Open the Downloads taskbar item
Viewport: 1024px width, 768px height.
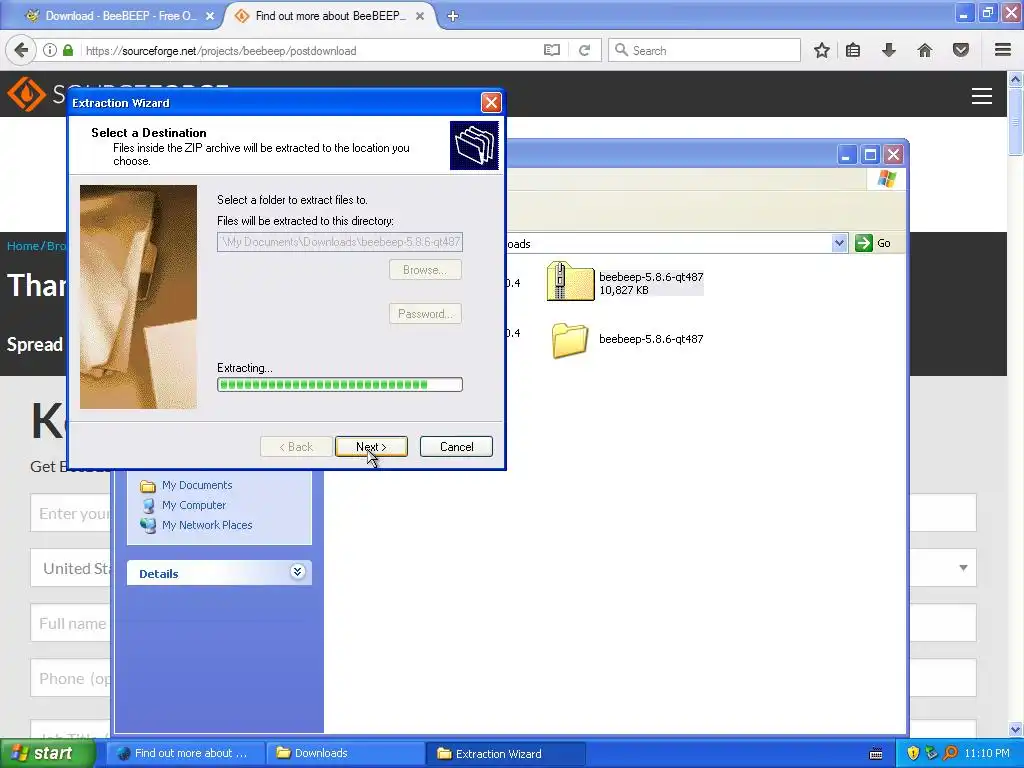[x=346, y=754]
